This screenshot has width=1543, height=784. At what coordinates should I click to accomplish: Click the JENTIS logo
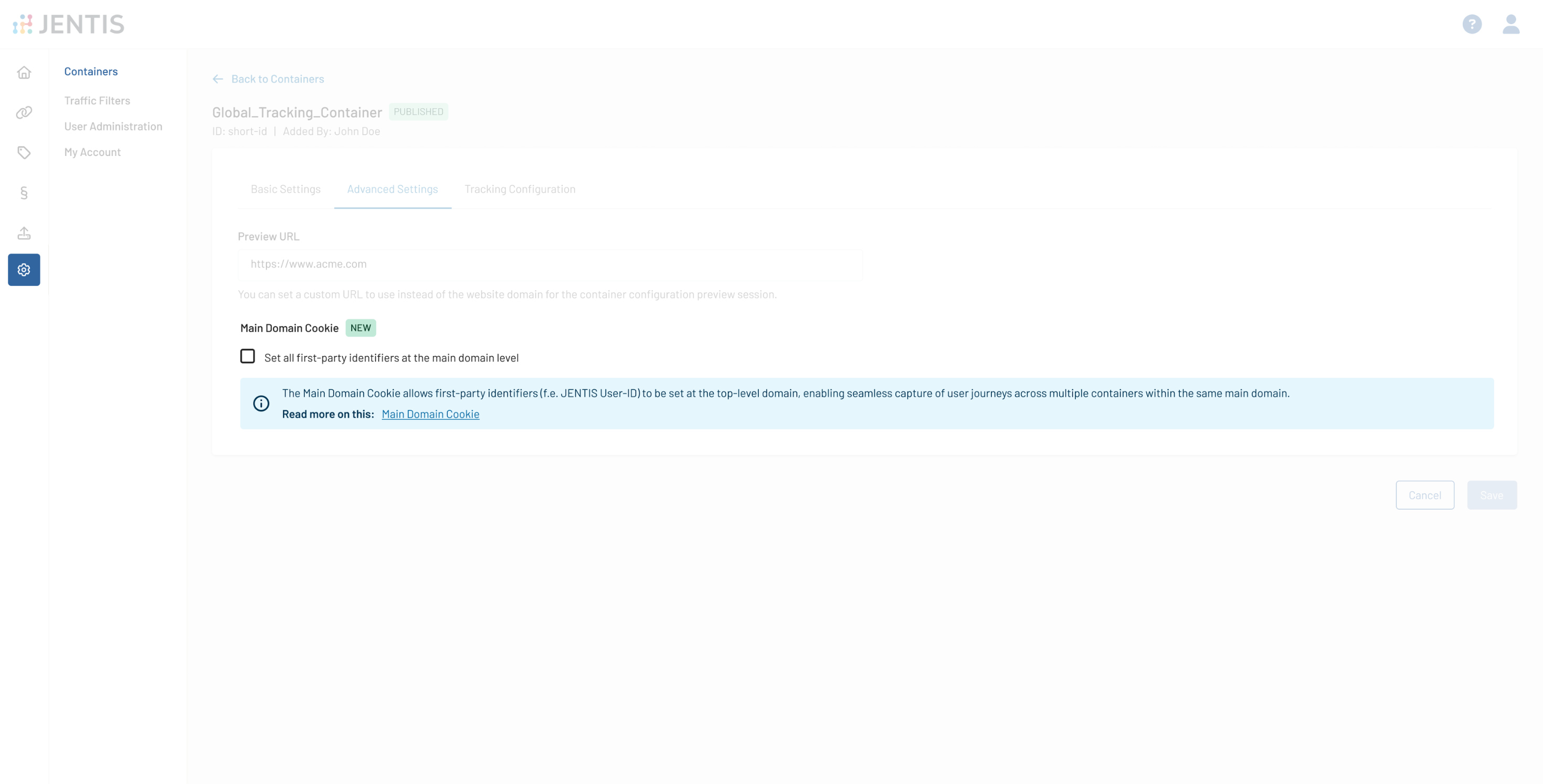(69, 24)
